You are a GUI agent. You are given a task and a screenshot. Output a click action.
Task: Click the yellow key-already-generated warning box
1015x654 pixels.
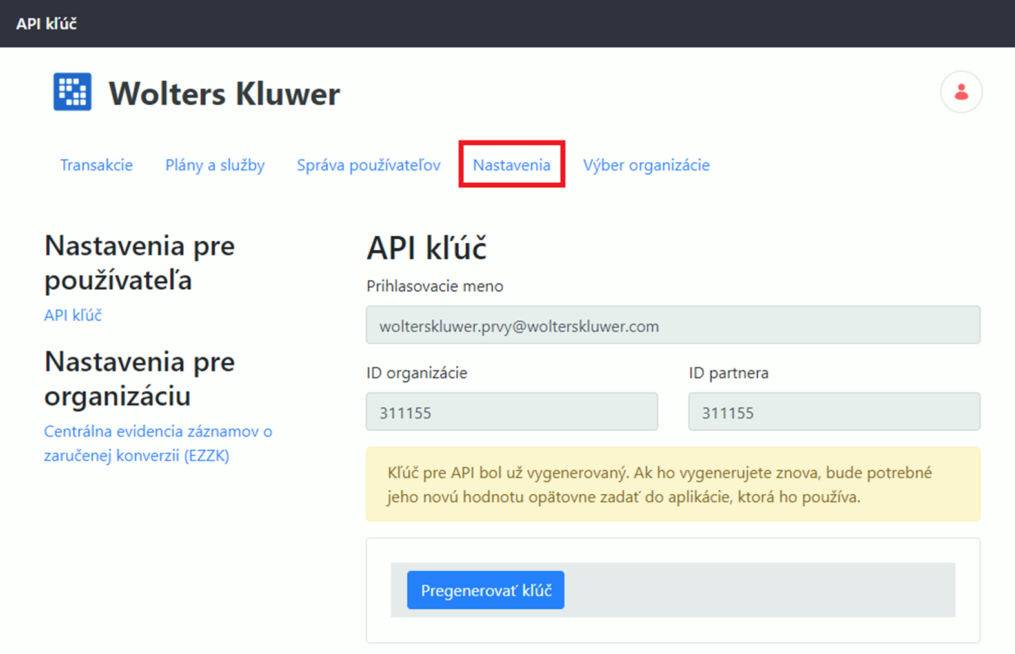click(672, 484)
